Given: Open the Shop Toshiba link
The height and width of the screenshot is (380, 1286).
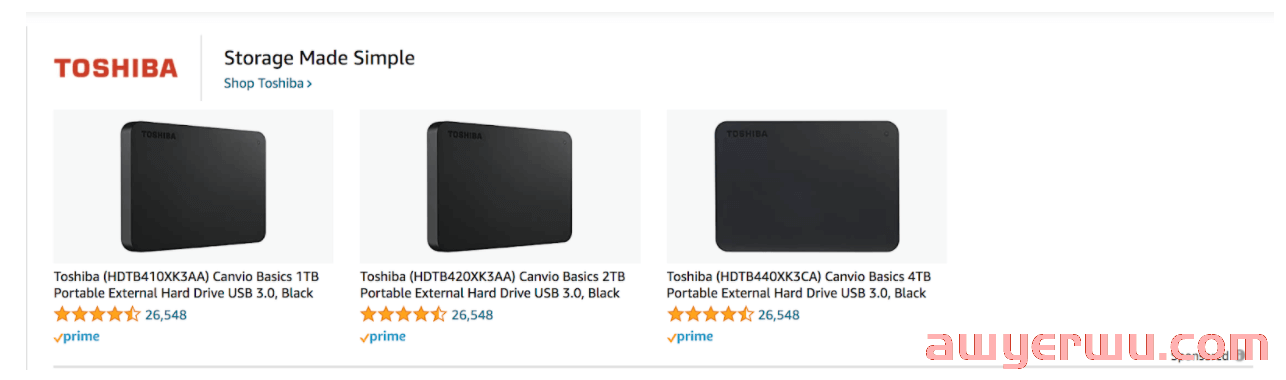Looking at the screenshot, I should coord(268,83).
